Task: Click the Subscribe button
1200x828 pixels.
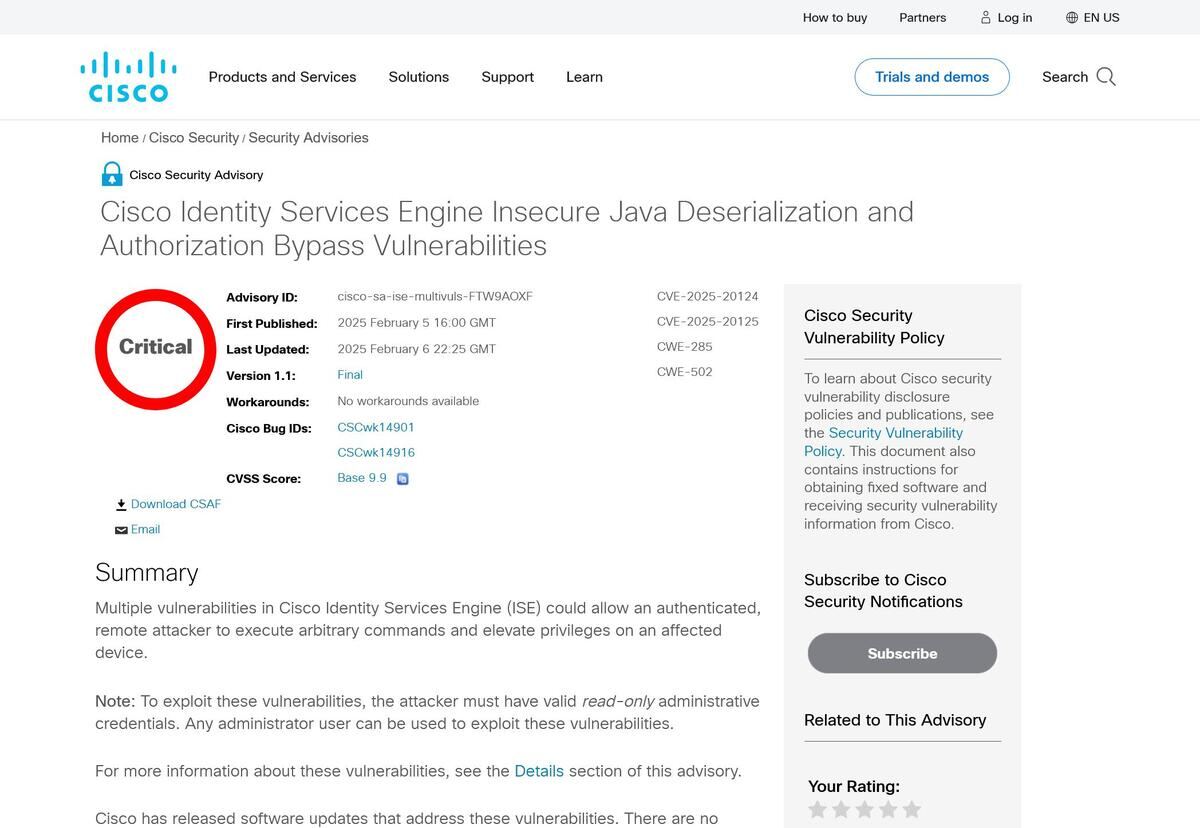Action: tap(902, 653)
